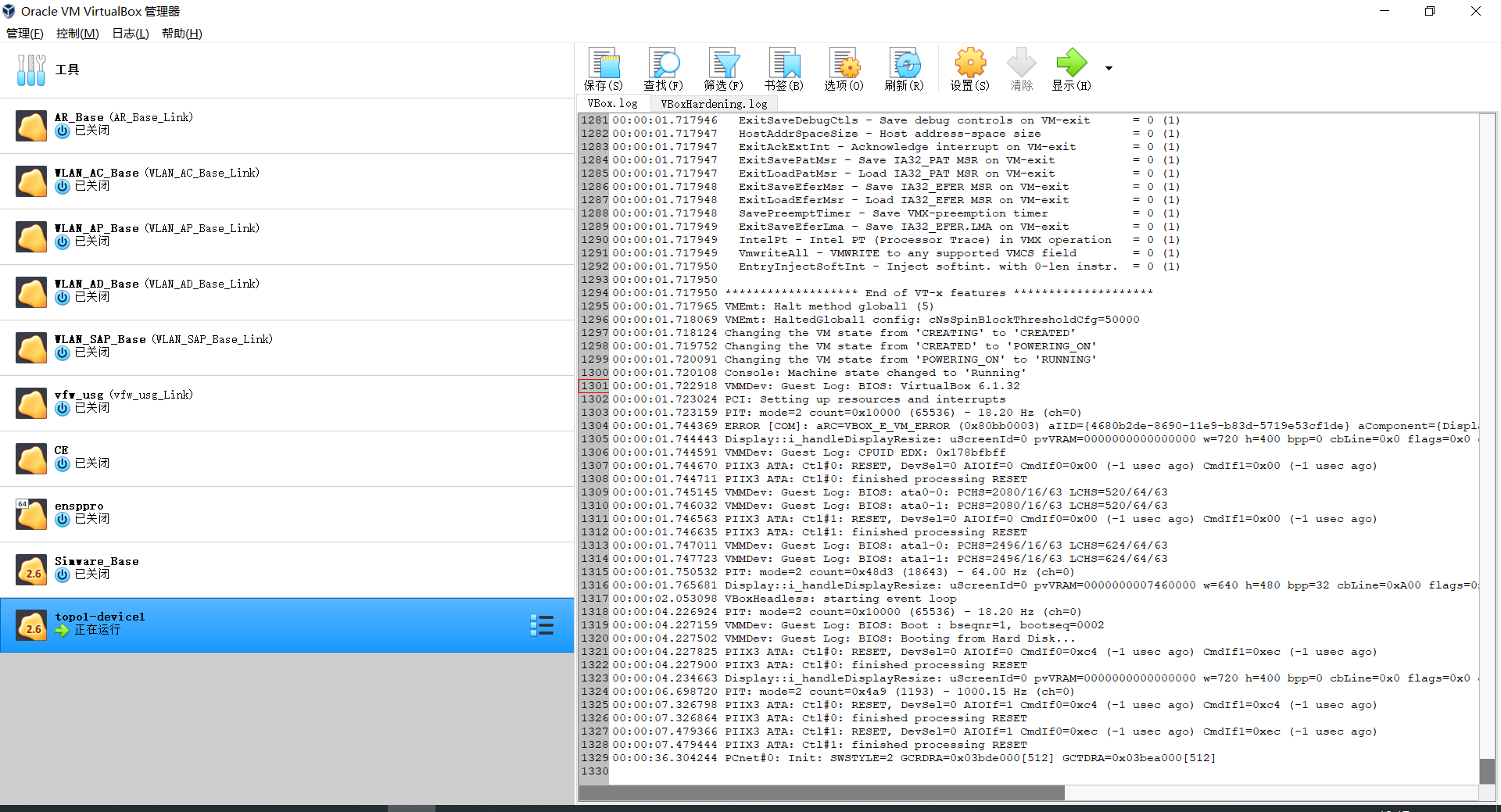The height and width of the screenshot is (812, 1501).
Task: Click the horizontal scrollbar thumb of log
Action: pyautogui.click(x=822, y=792)
